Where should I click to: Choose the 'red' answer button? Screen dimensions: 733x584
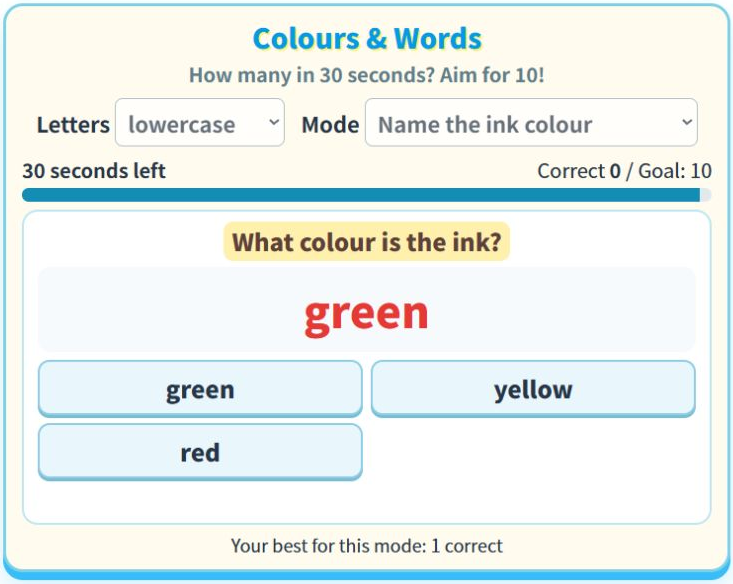200,452
